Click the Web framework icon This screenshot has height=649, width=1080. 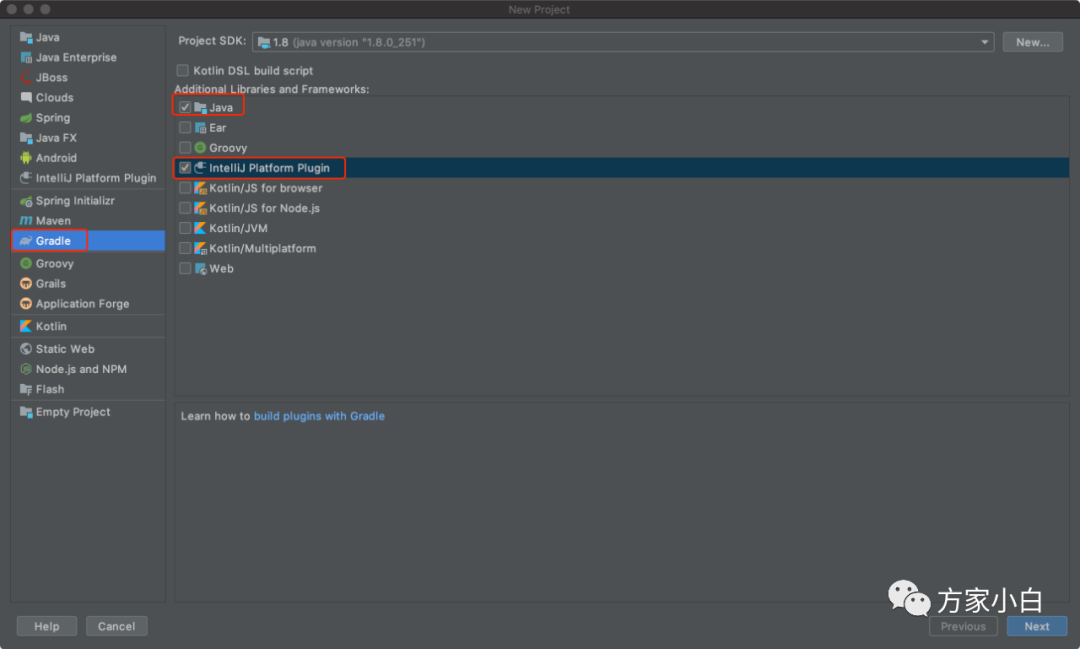point(200,269)
